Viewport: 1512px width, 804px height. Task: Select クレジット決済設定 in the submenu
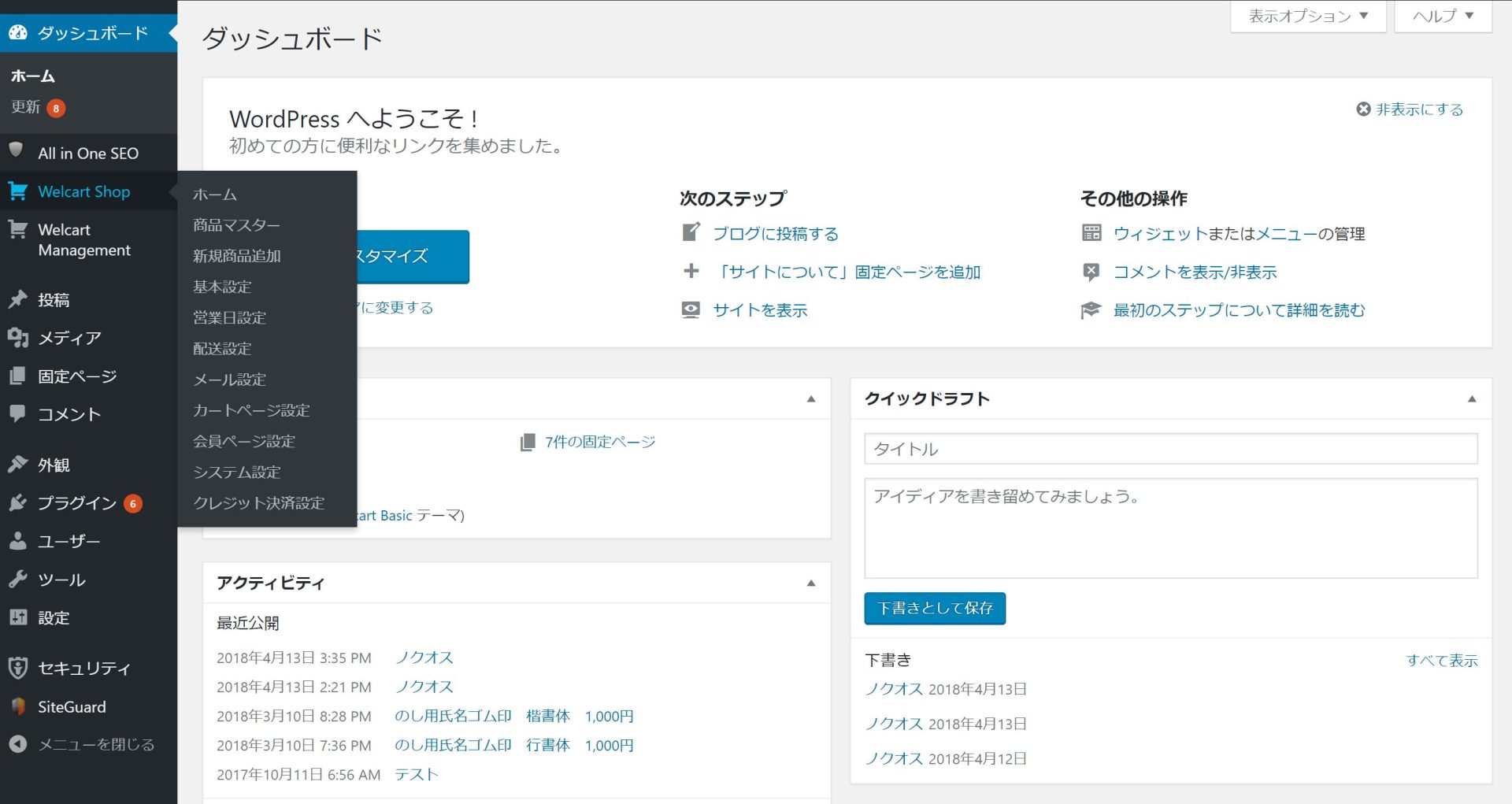click(x=259, y=502)
